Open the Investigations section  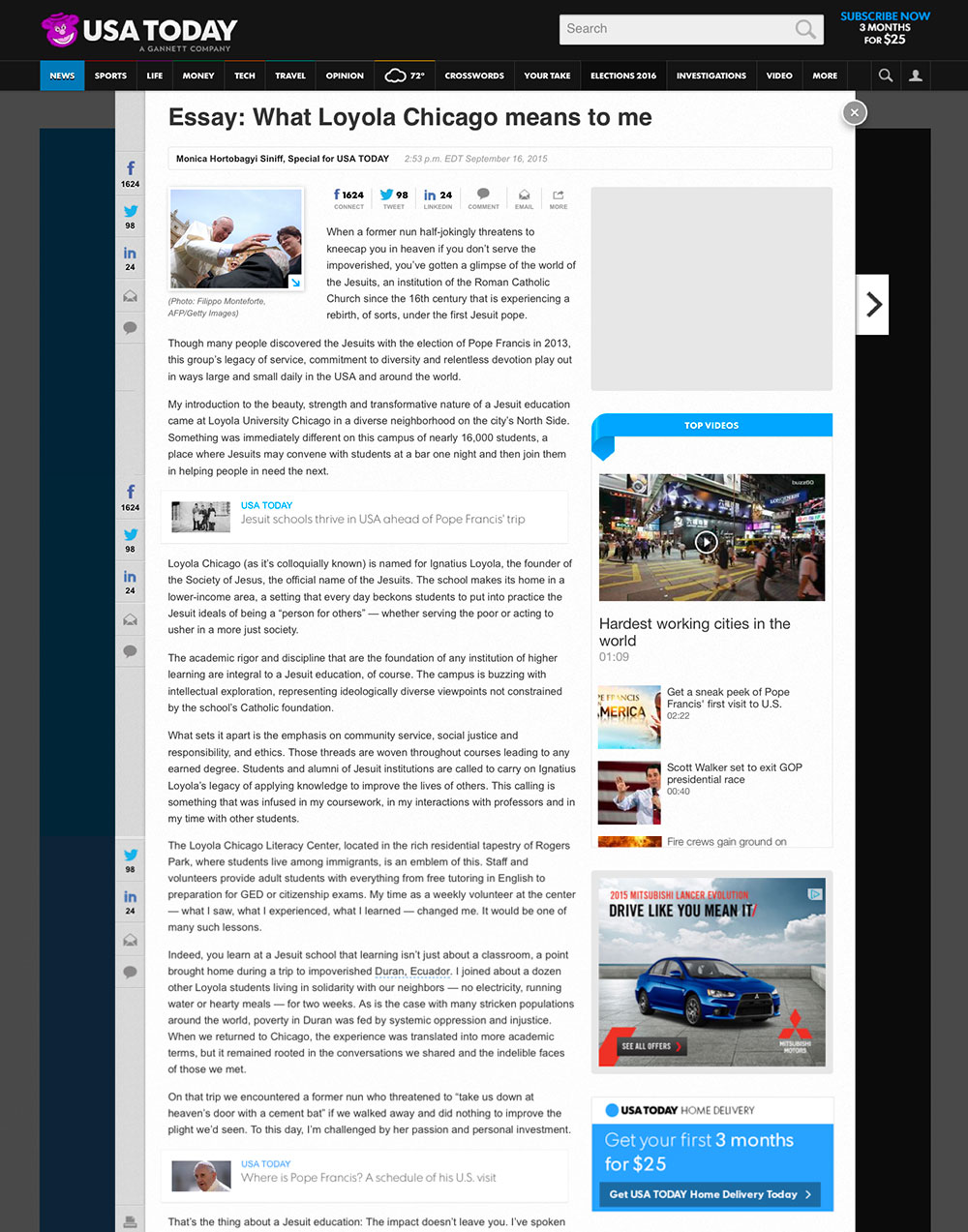click(711, 75)
